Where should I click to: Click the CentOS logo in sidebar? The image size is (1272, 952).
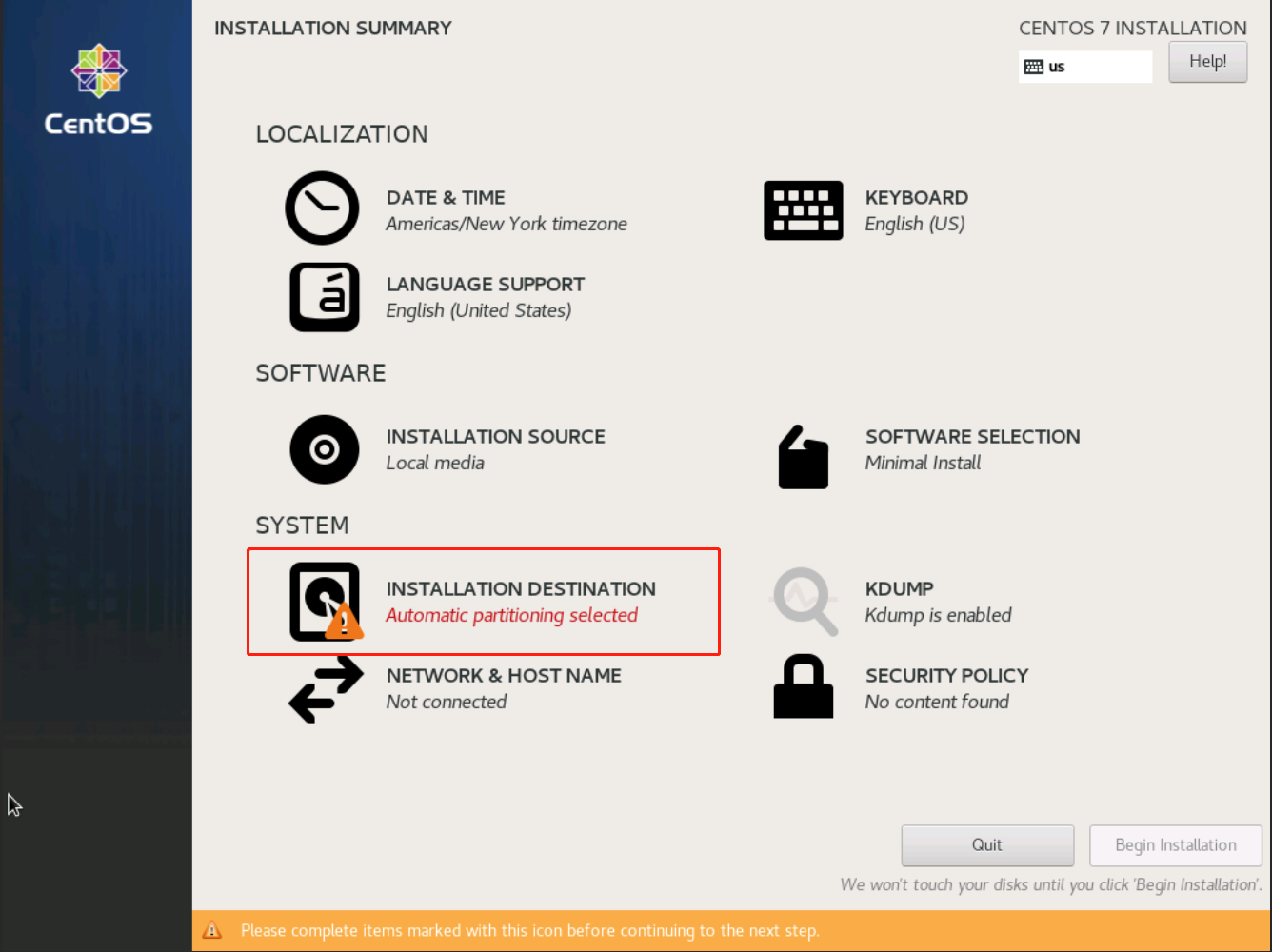tap(99, 89)
